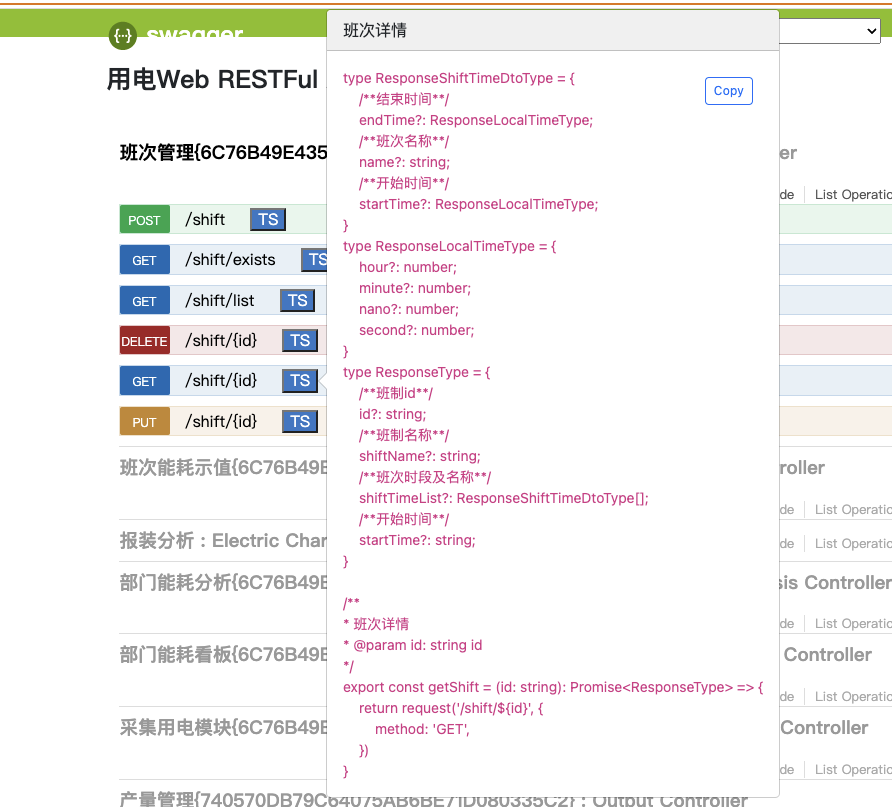Click the green Swagger logo icon
This screenshot has width=892, height=807.
tap(123, 36)
